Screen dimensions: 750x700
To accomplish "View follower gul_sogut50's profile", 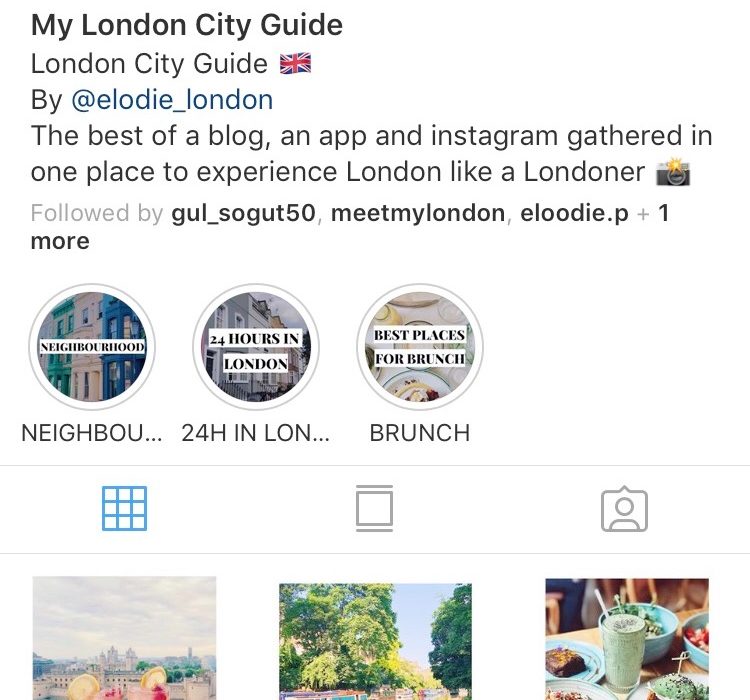I will pyautogui.click(x=243, y=213).
